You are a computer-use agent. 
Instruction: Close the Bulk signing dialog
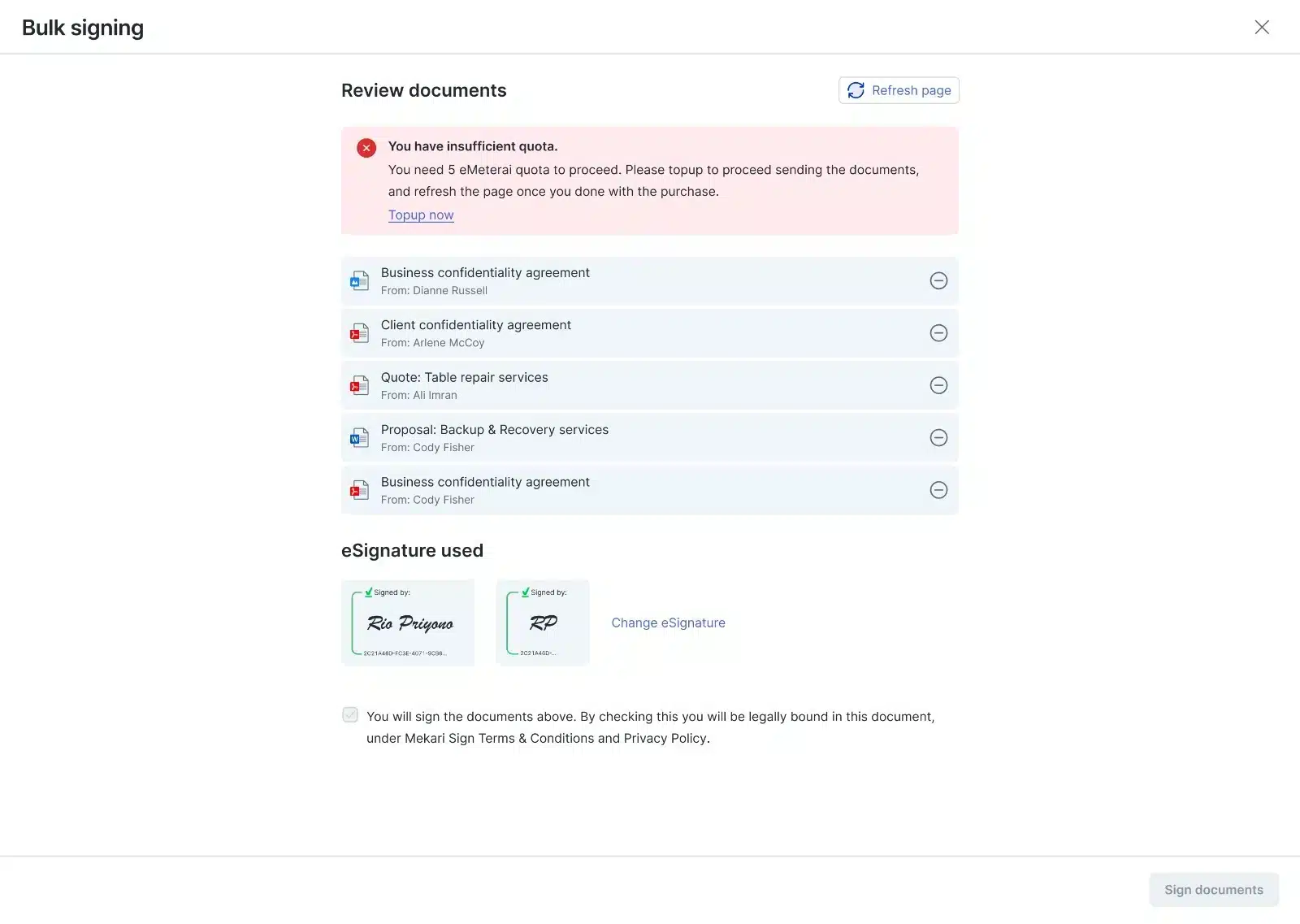coord(1262,27)
